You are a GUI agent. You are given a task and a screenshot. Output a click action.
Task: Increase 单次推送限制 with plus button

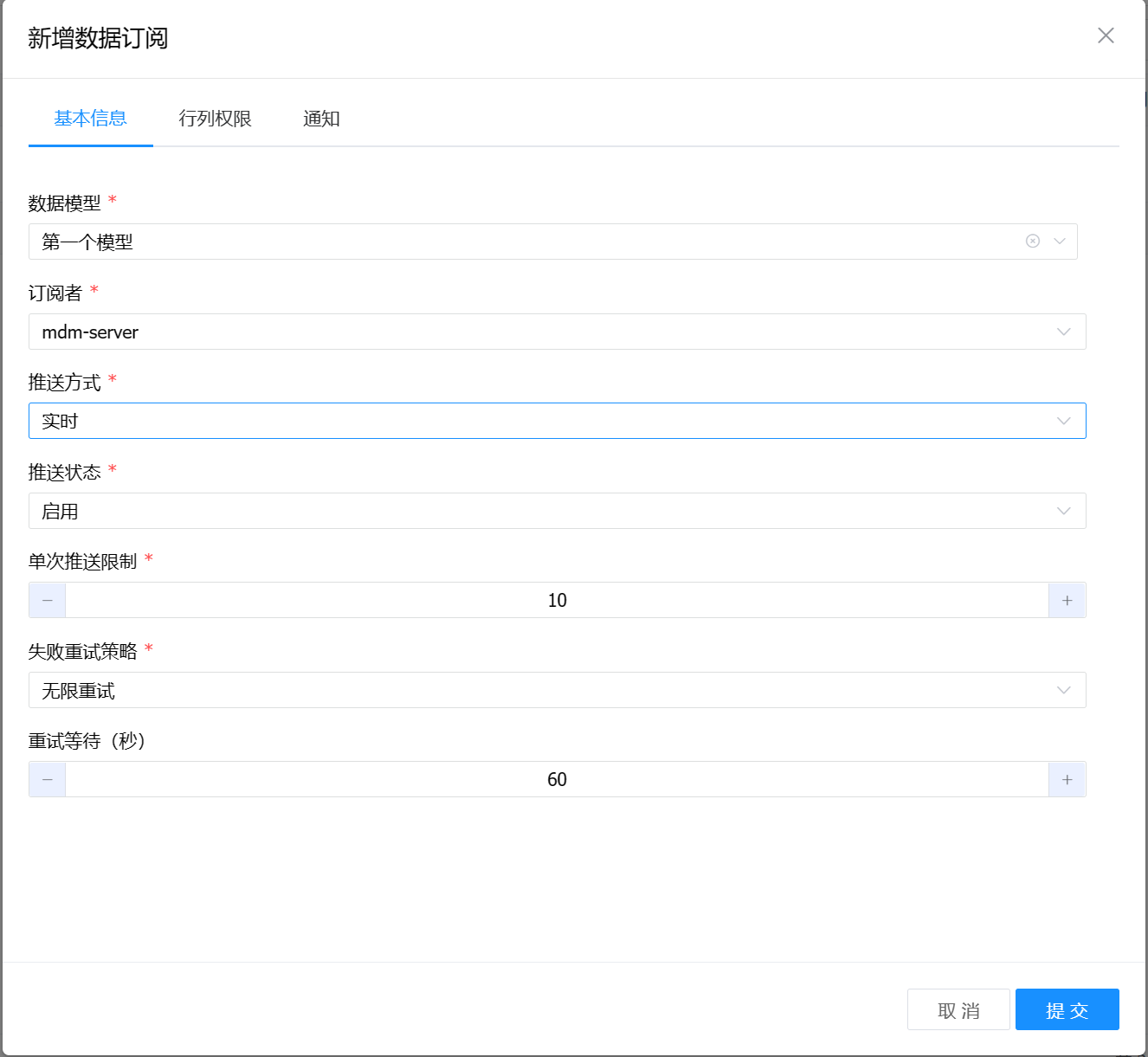pyautogui.click(x=1067, y=600)
